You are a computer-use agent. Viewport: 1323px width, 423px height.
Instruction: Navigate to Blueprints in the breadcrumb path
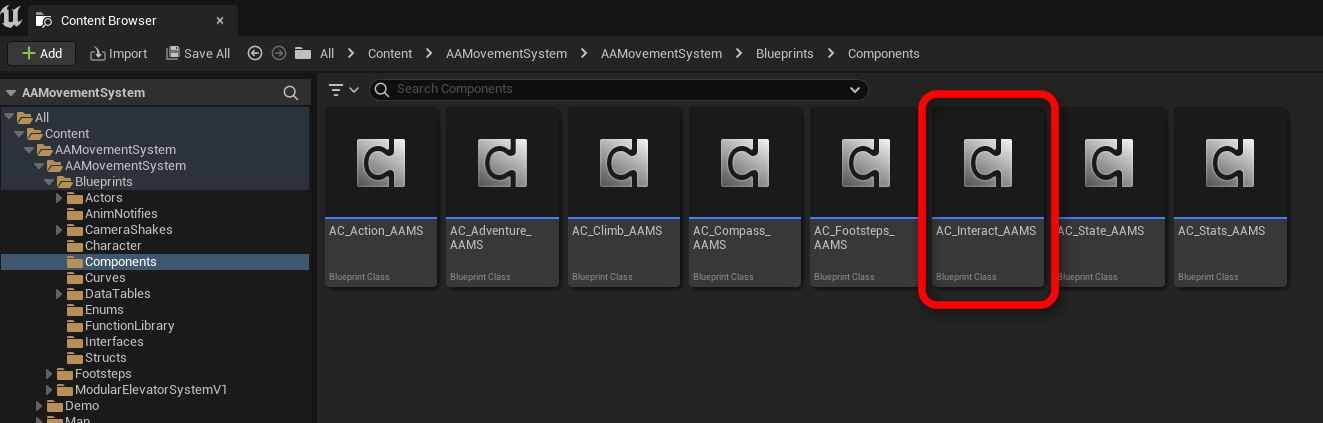785,53
